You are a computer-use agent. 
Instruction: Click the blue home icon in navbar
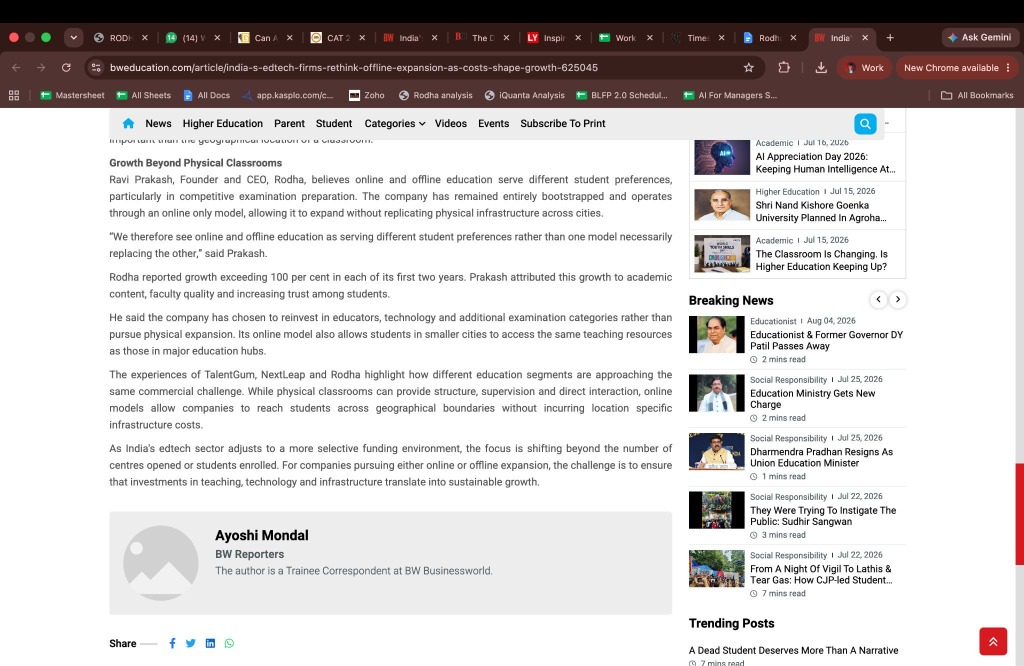coord(128,123)
